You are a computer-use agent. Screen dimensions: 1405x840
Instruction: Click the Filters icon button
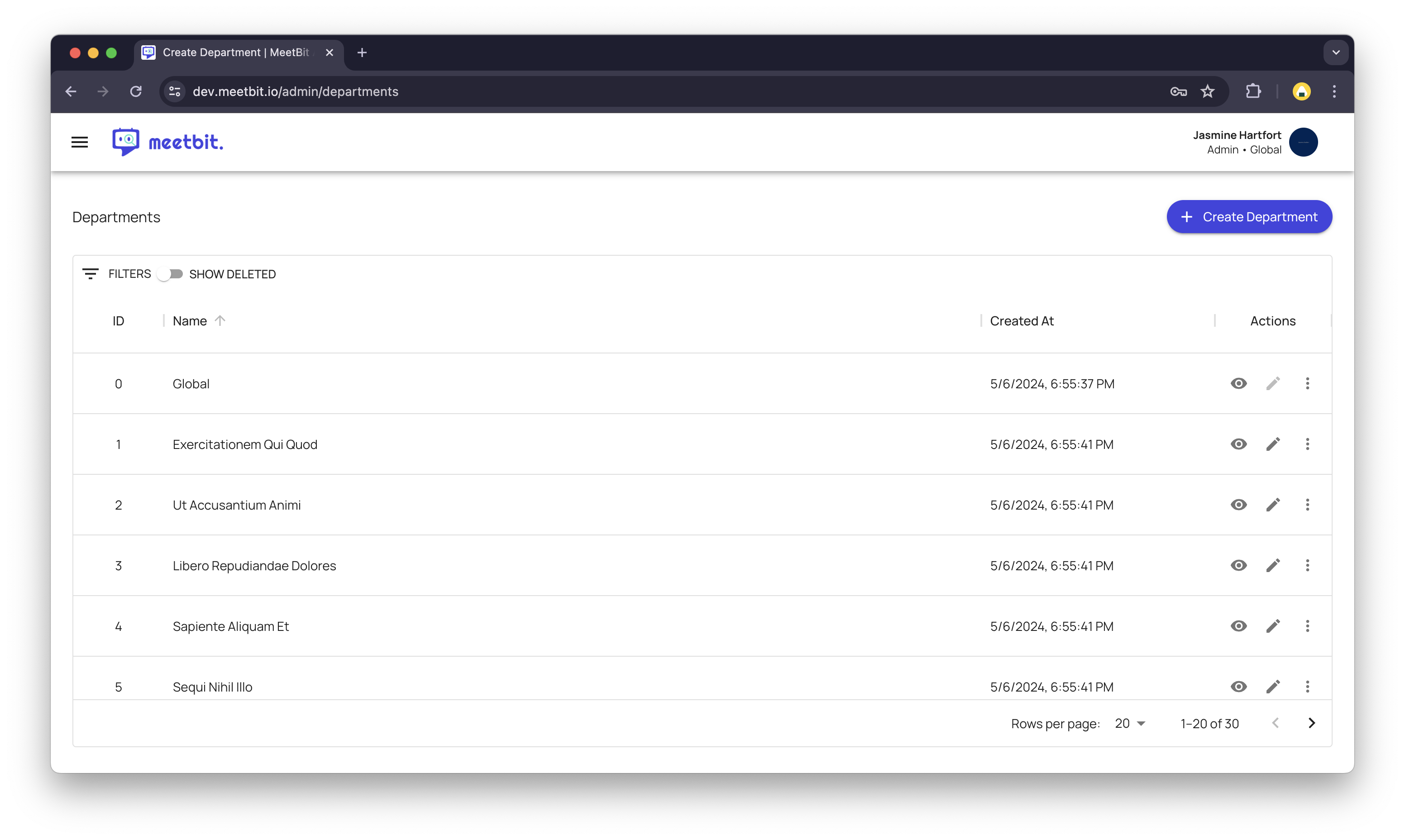click(x=91, y=274)
